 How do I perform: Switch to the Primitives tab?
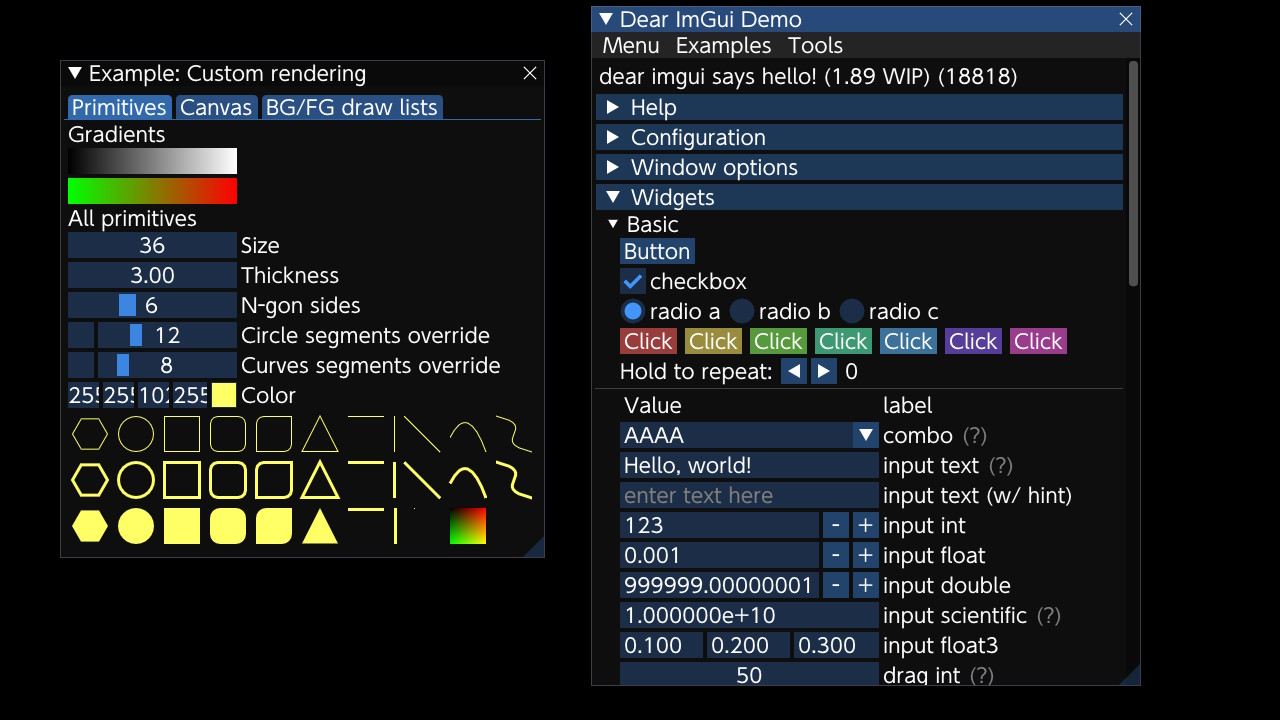click(119, 107)
